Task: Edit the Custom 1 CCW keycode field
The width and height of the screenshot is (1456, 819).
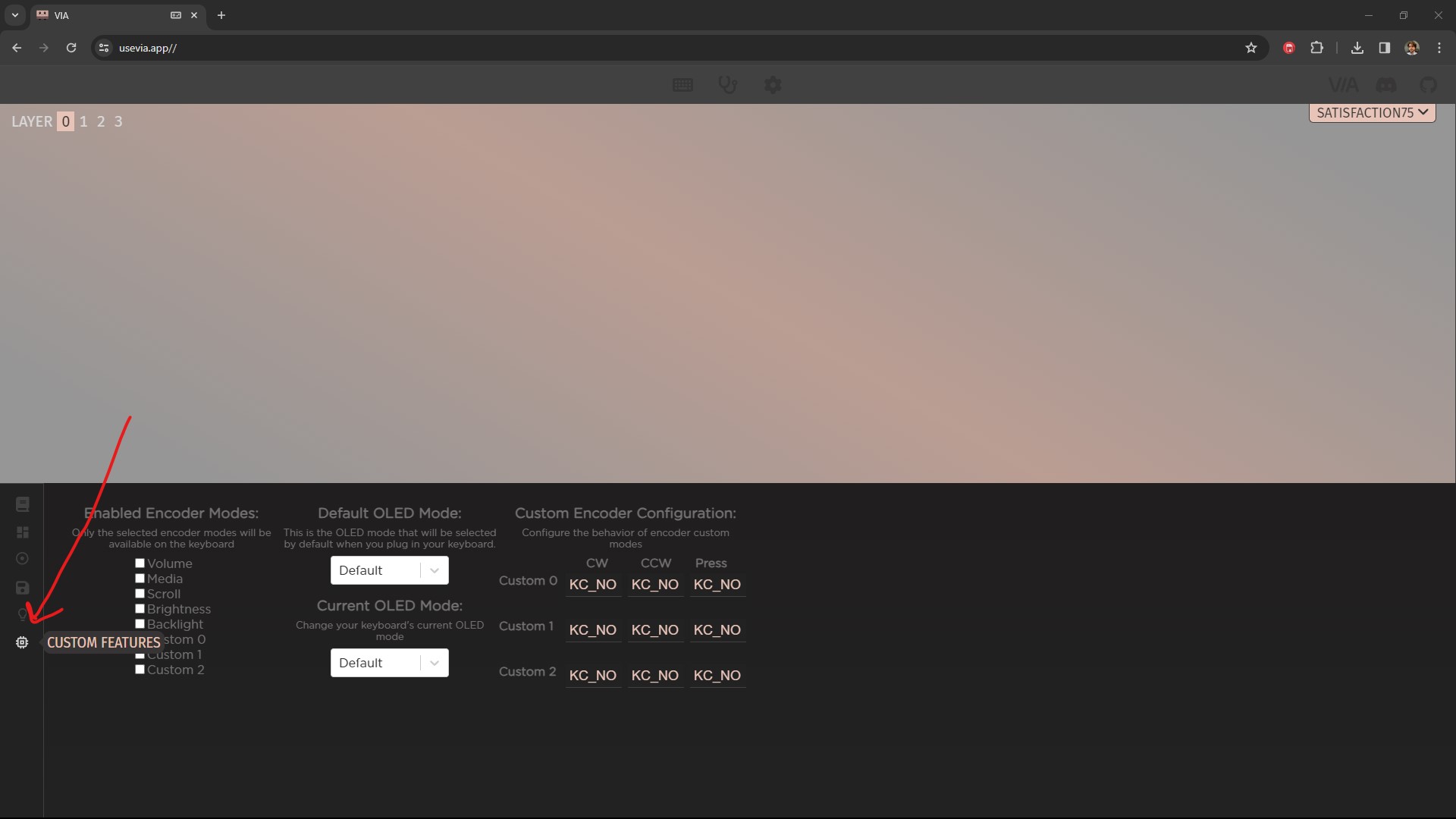Action: point(655,630)
